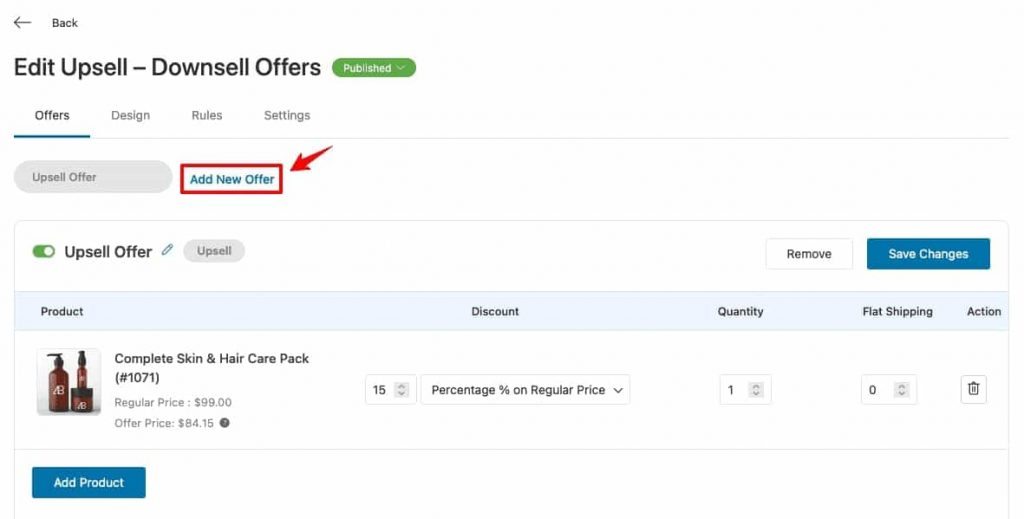
Task: Click the back arrow icon
Action: (22, 22)
